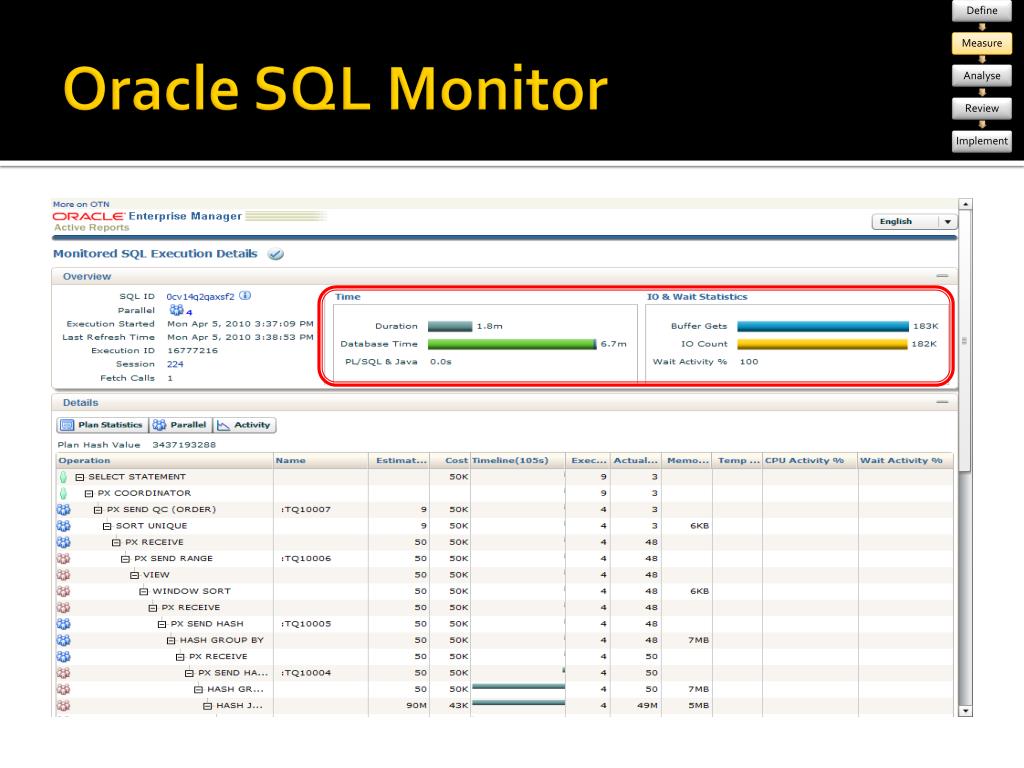Click icon on SELECT STATEMENT row
This screenshot has width=1024, height=768.
63,477
